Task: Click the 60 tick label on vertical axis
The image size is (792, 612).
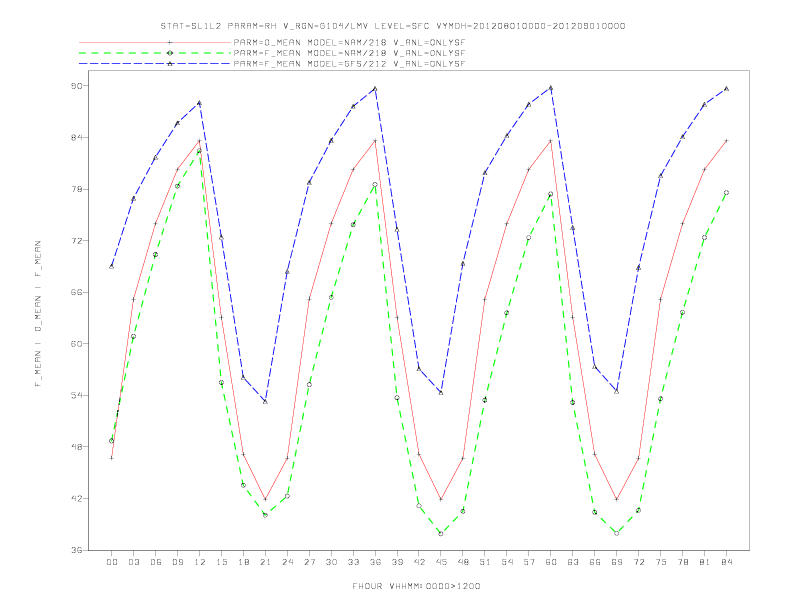Action: click(76, 344)
